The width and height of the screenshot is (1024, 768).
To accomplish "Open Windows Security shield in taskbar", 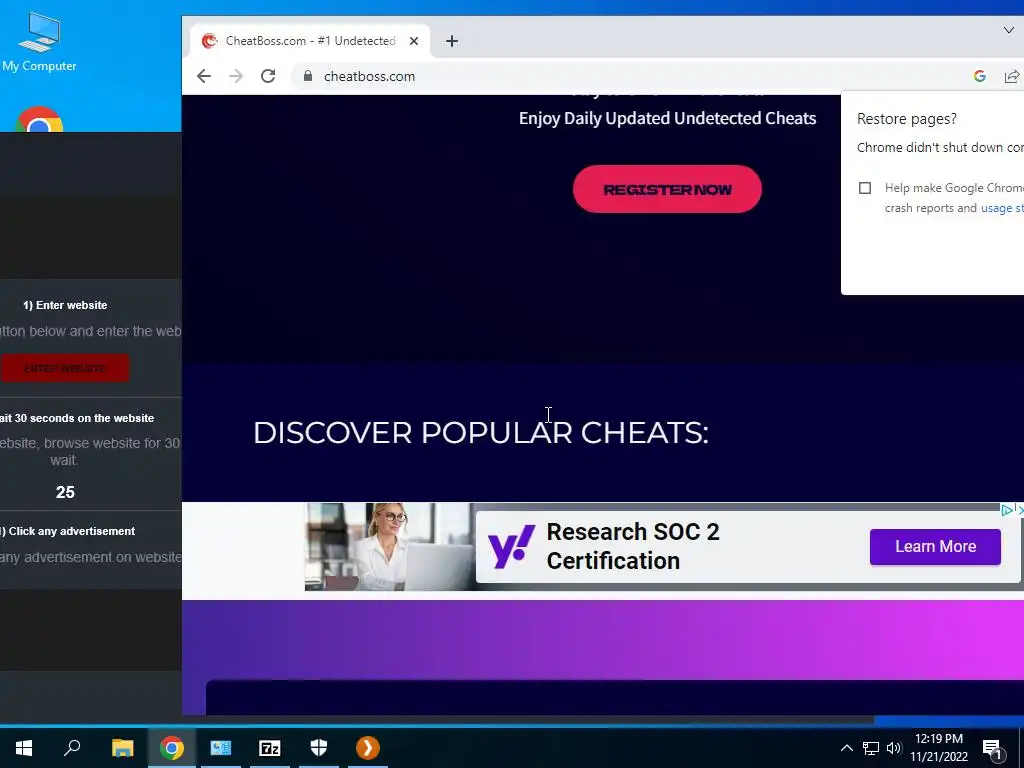I will pyautogui.click(x=319, y=748).
